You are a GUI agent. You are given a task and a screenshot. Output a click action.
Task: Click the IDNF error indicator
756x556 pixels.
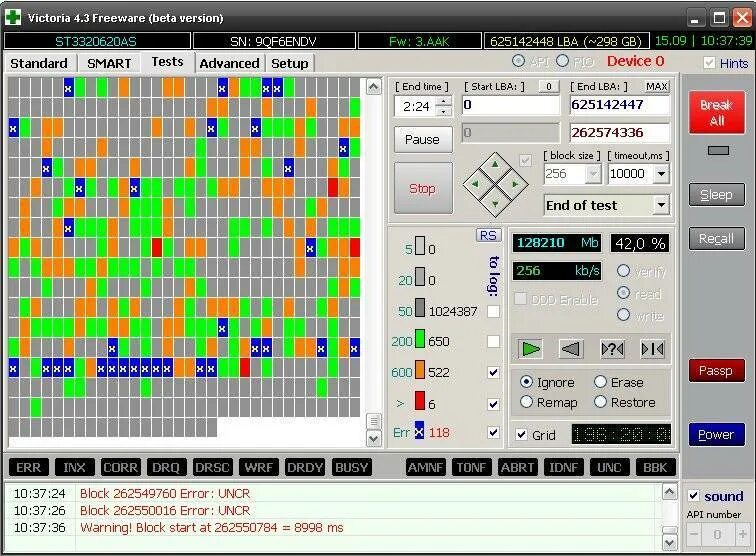pyautogui.click(x=563, y=467)
